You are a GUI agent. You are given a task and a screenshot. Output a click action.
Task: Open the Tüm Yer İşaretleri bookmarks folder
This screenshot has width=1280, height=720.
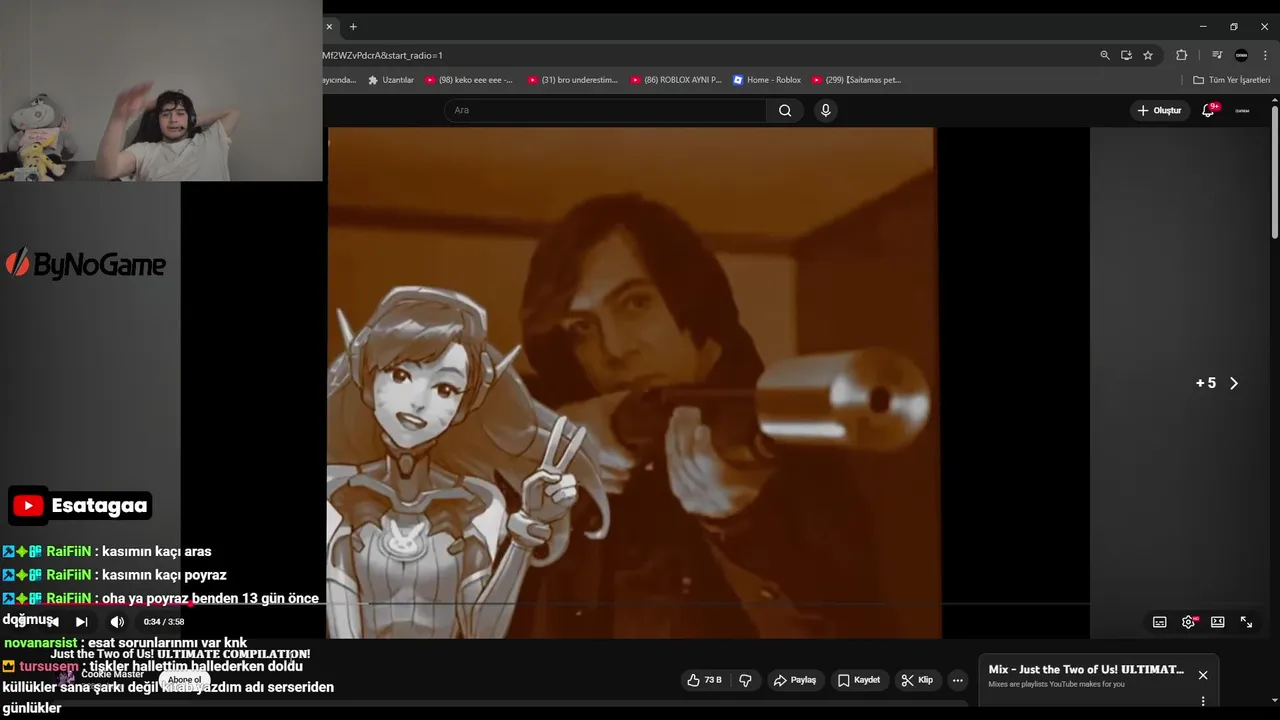pyautogui.click(x=1231, y=80)
